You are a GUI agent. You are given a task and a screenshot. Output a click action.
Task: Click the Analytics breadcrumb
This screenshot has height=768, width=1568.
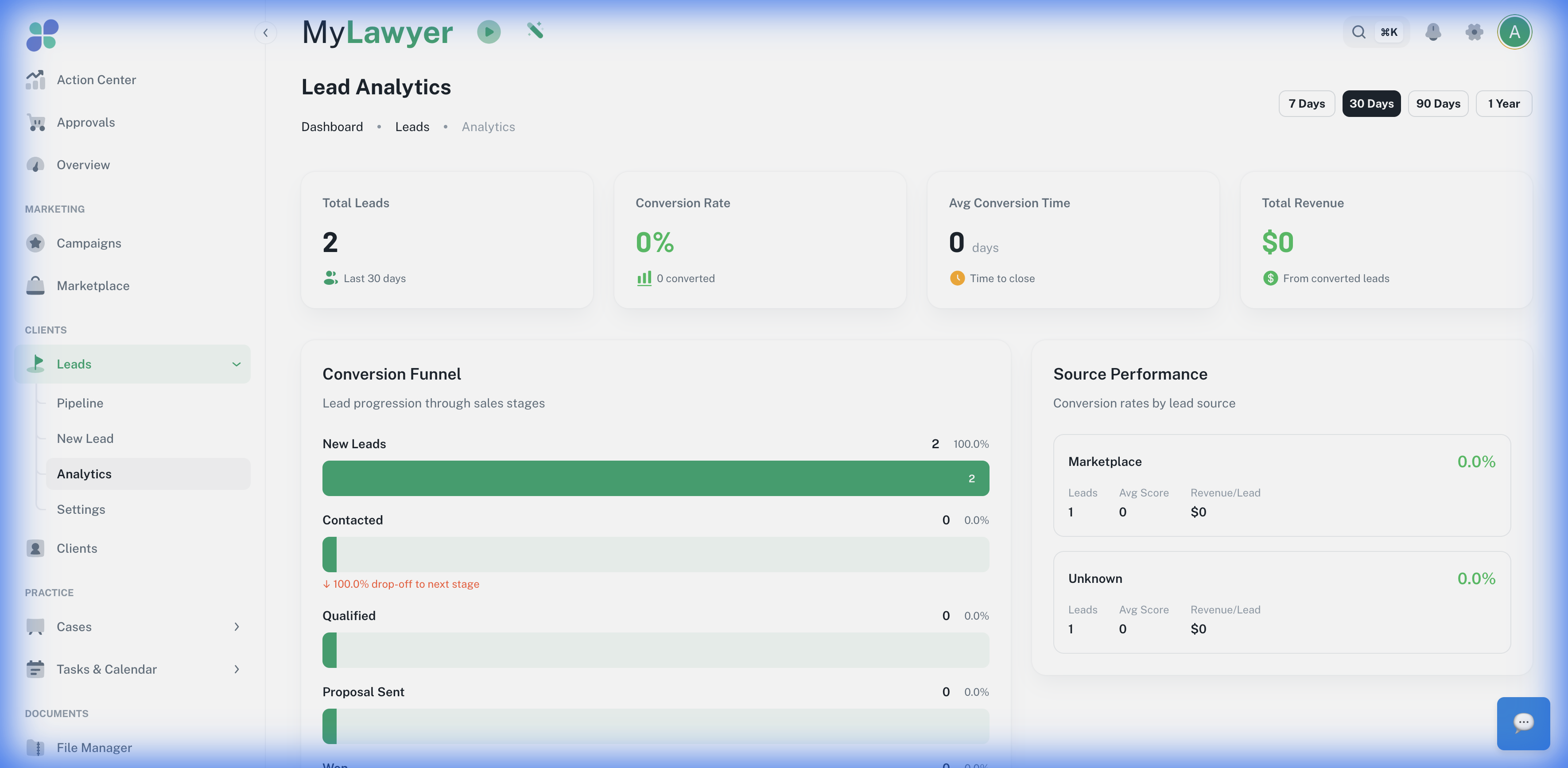point(488,127)
